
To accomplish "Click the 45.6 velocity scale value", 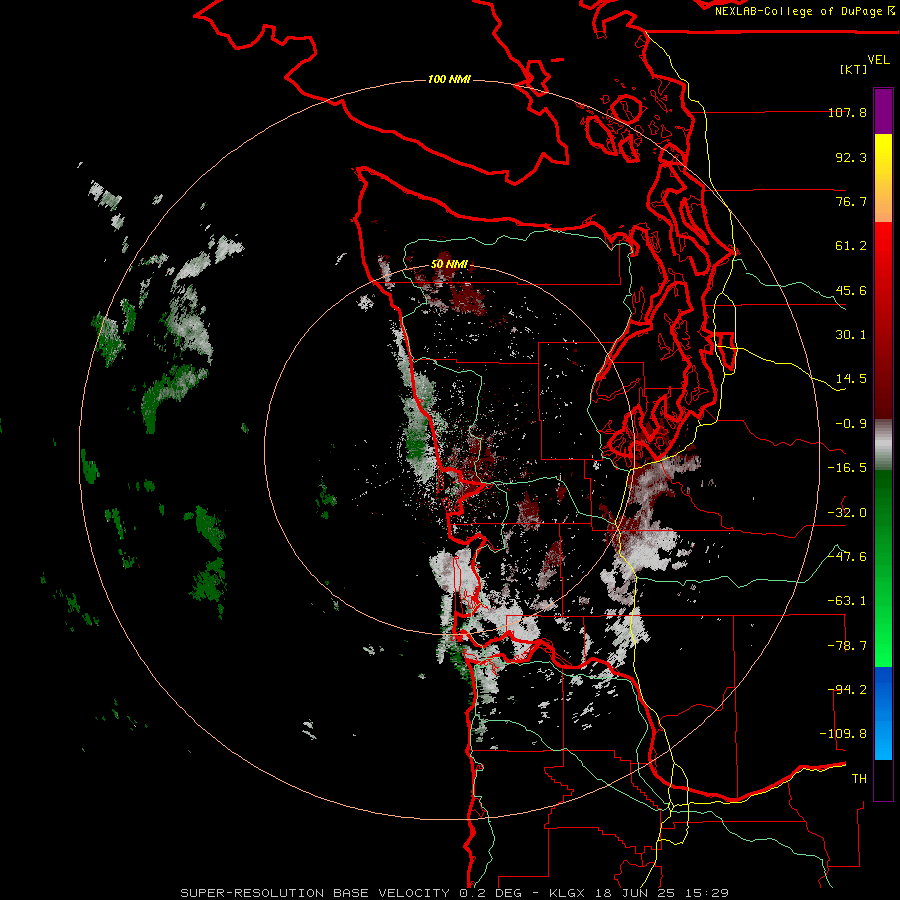I will click(x=851, y=290).
